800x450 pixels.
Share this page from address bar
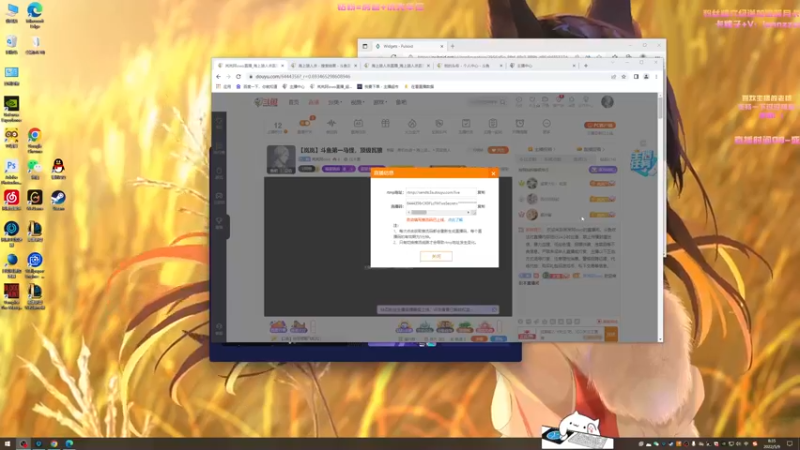[613, 77]
